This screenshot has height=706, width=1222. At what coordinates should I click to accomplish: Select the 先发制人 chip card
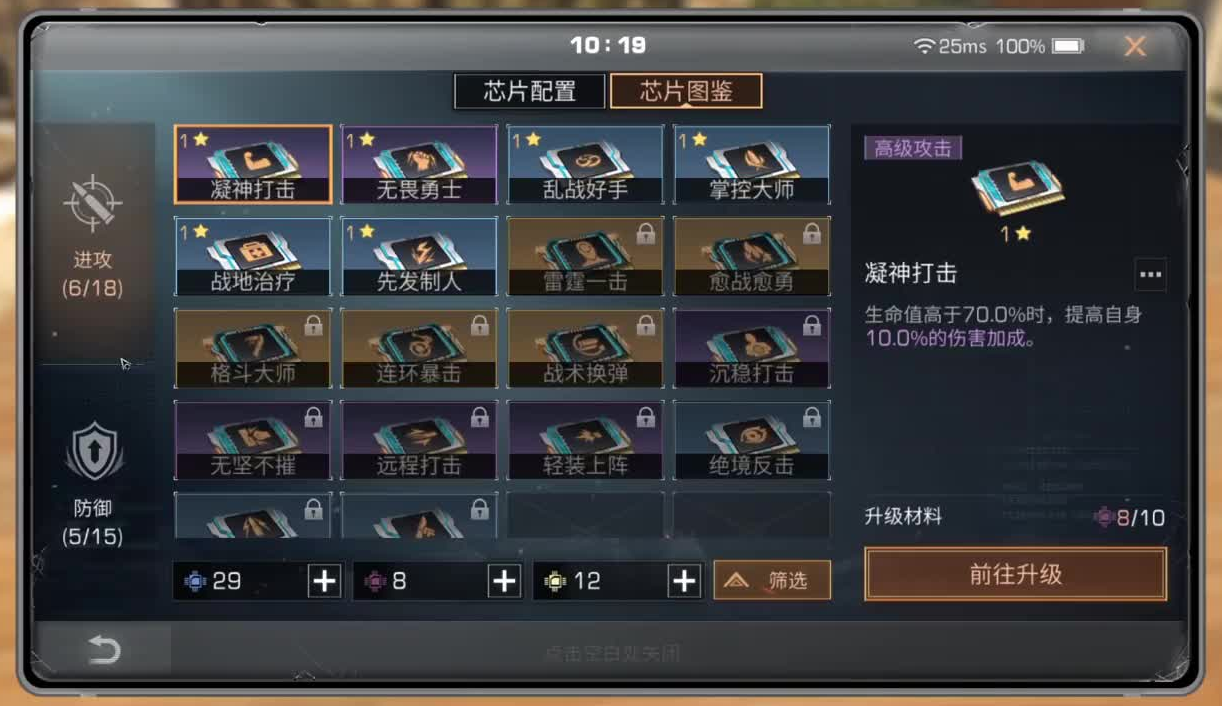coord(419,257)
